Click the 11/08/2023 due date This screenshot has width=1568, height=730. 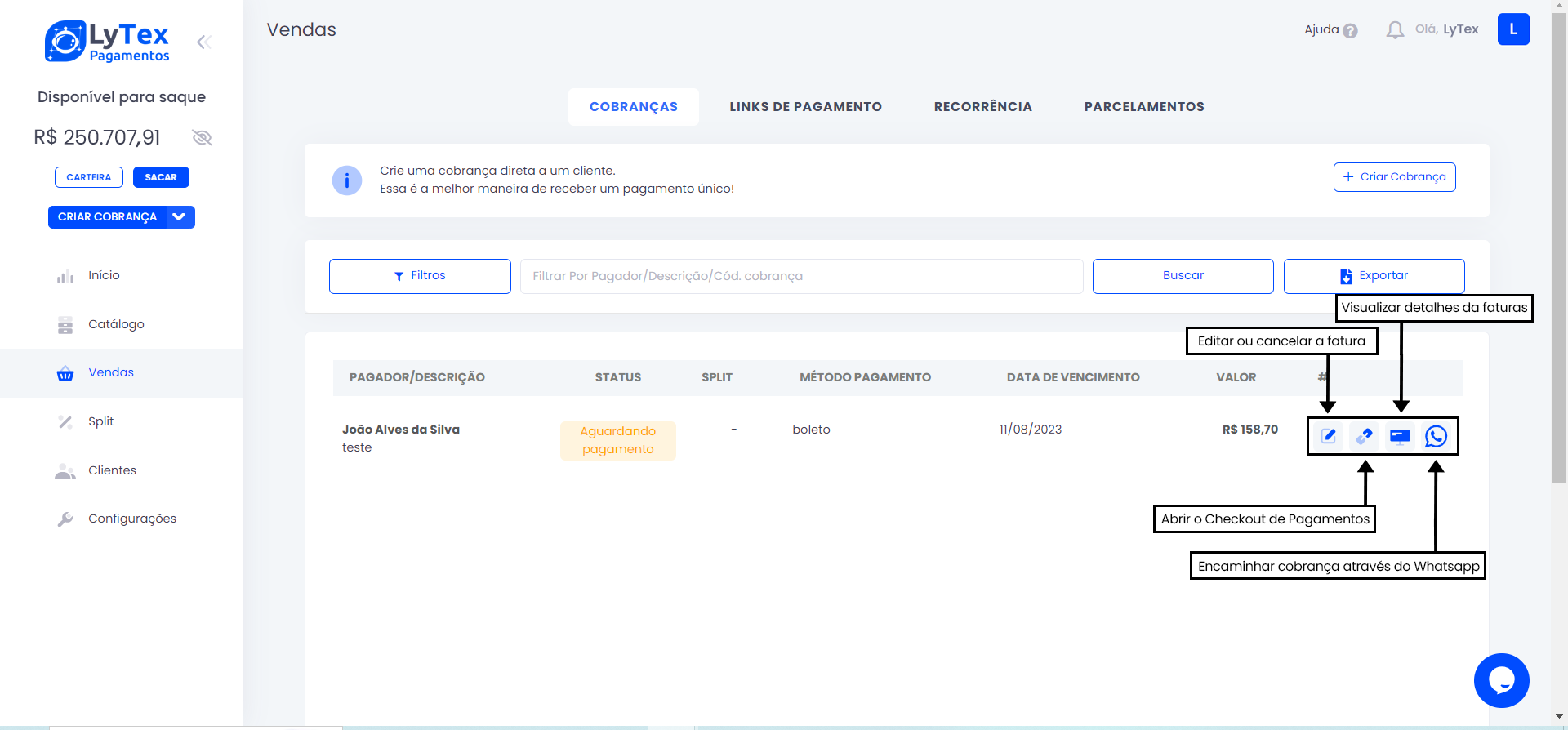(x=1031, y=430)
